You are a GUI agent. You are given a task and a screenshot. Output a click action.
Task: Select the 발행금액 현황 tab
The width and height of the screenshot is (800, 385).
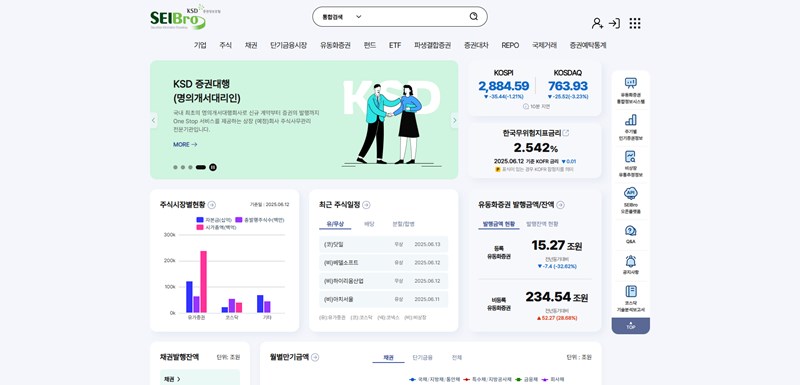pos(499,223)
